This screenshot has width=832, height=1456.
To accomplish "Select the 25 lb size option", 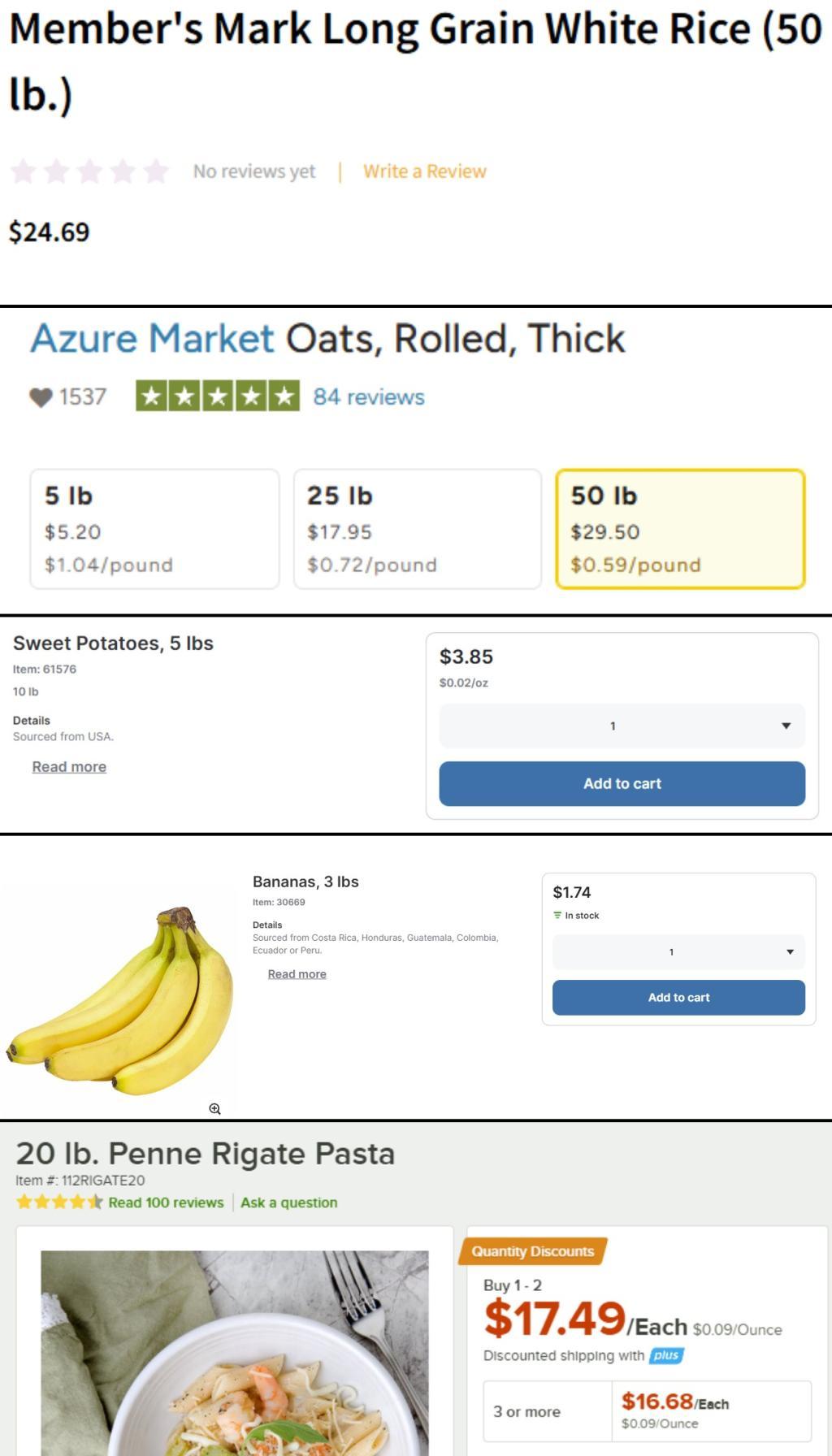I will [417, 529].
